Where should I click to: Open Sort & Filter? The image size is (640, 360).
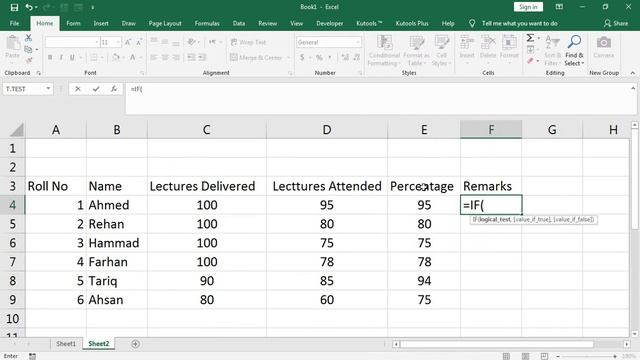coord(552,51)
